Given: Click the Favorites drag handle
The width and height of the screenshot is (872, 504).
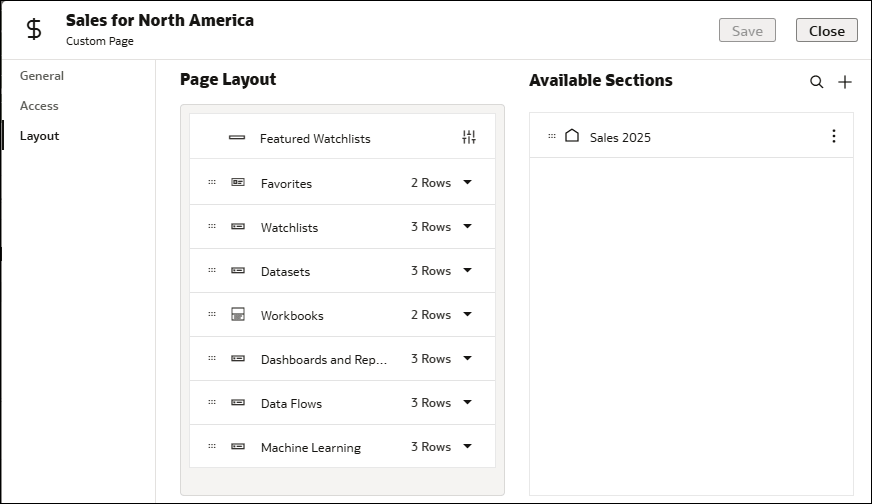Looking at the screenshot, I should coord(212,182).
